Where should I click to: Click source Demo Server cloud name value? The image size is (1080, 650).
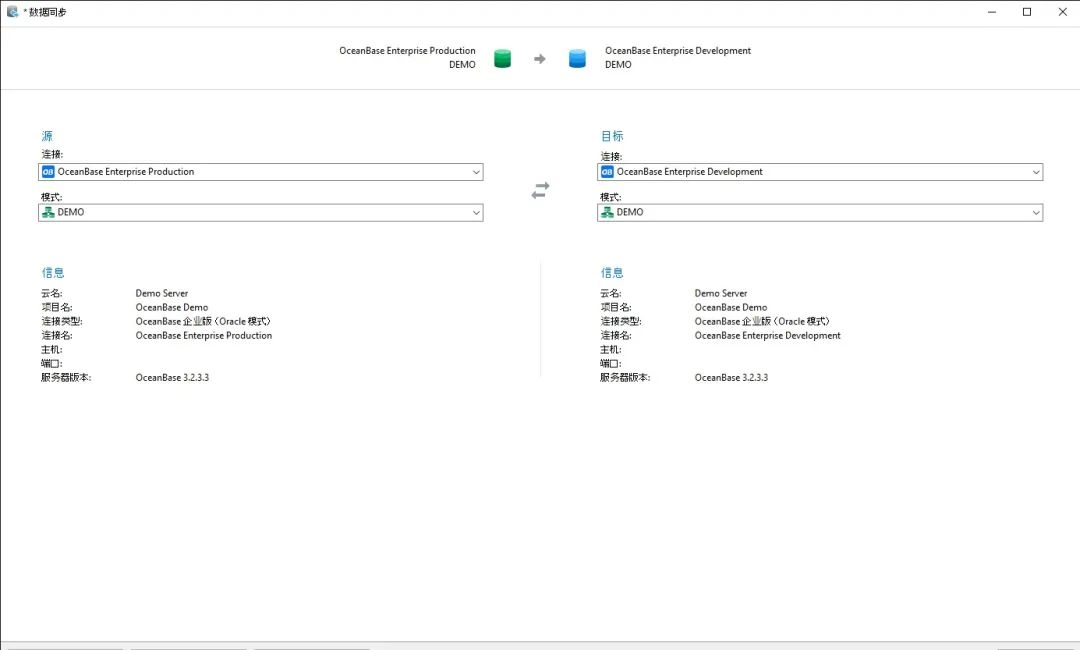162,293
